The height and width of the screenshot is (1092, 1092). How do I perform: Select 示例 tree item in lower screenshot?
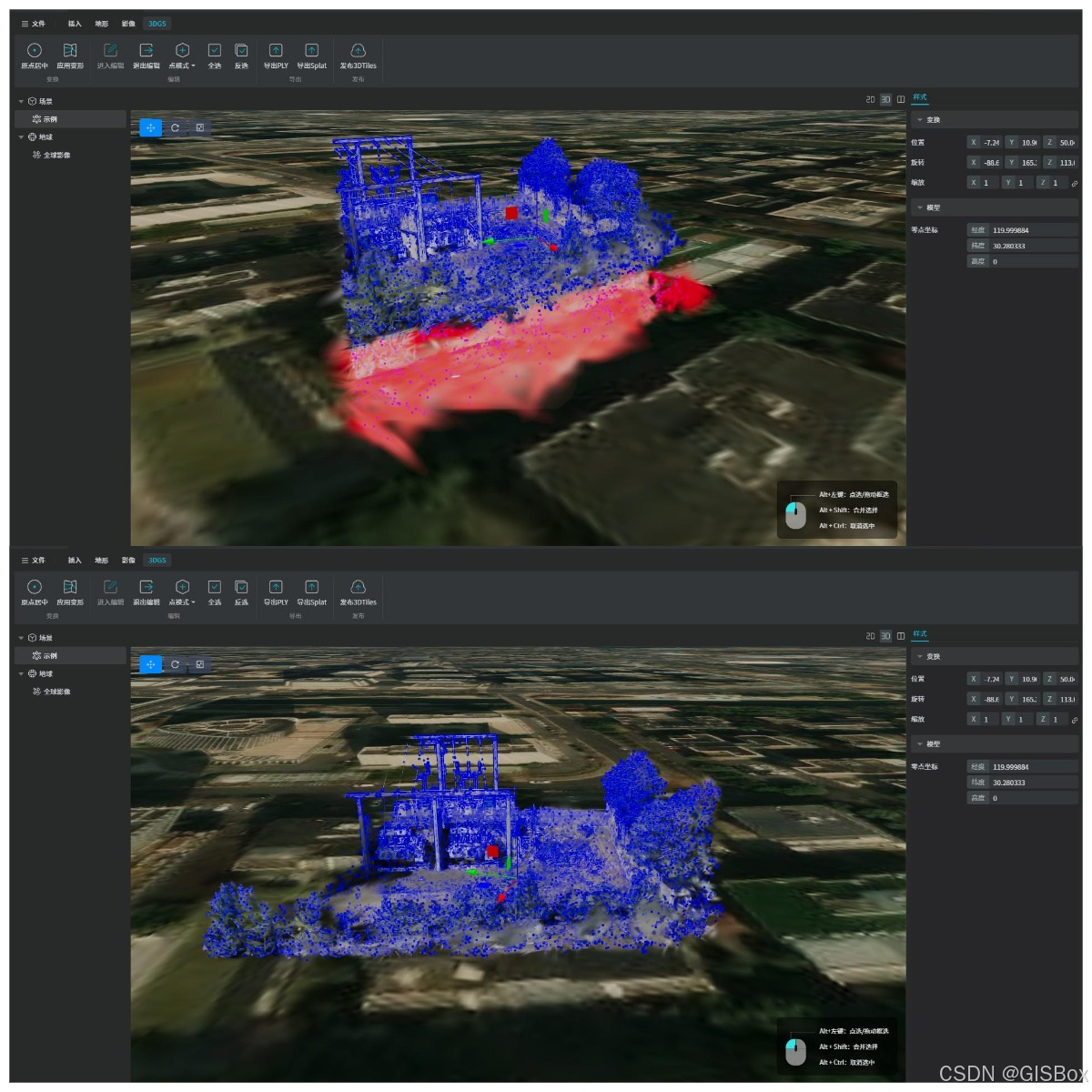71,656
